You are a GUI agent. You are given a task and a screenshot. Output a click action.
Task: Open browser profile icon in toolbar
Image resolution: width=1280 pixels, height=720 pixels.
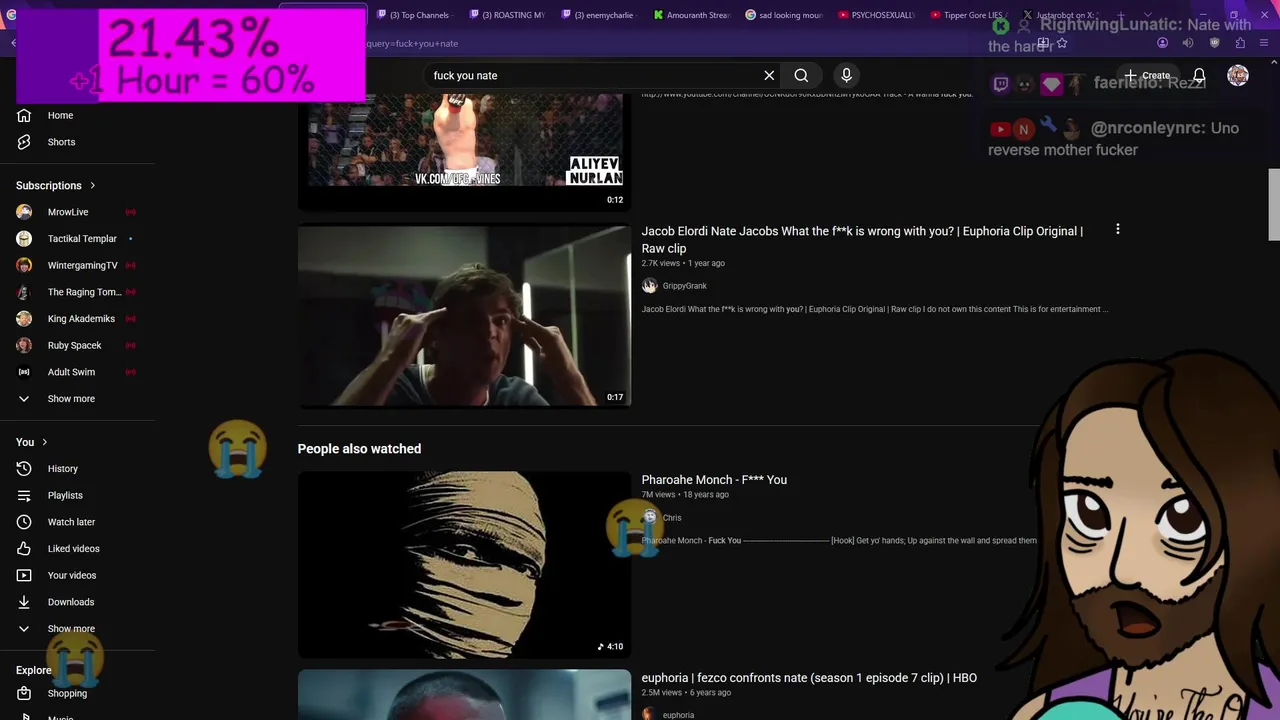click(1162, 43)
